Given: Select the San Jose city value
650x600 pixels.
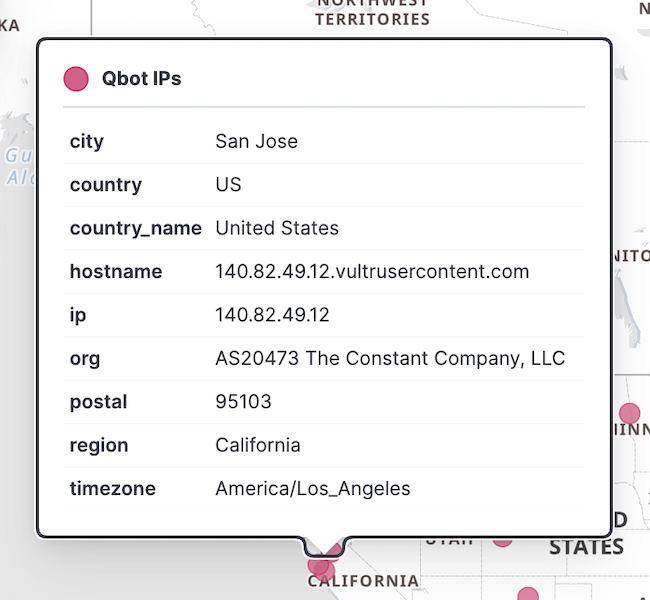Looking at the screenshot, I should [256, 141].
